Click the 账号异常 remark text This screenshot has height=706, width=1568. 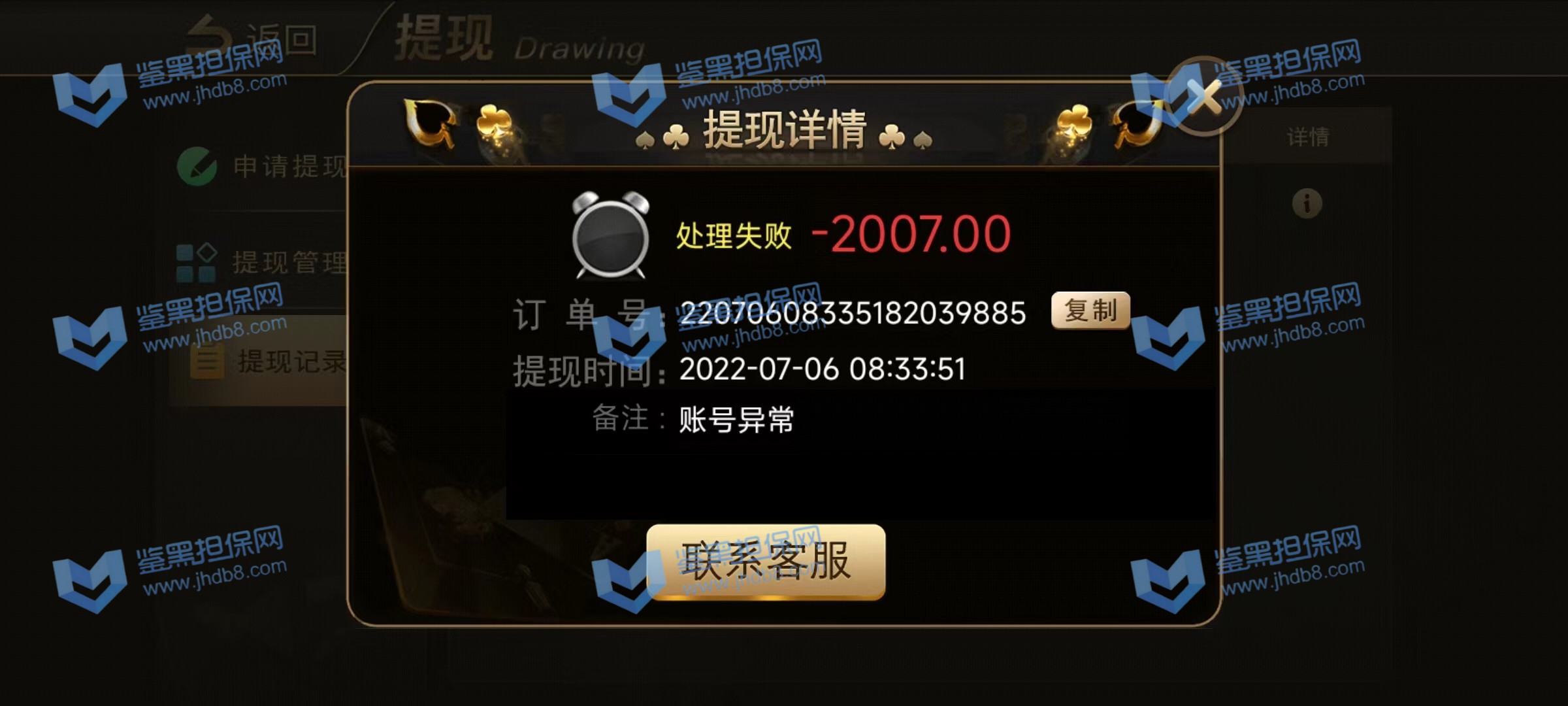point(736,420)
